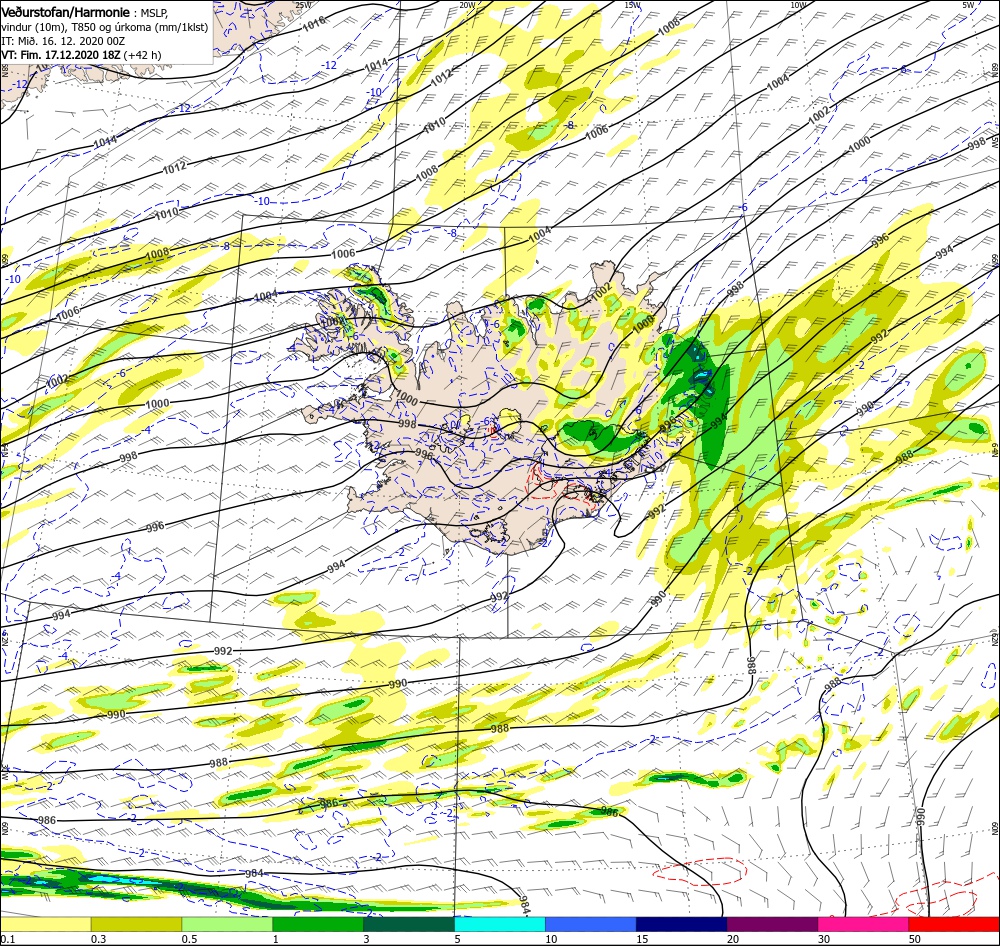
Task: Click the '1016' isobar label
Action: pyautogui.click(x=314, y=24)
